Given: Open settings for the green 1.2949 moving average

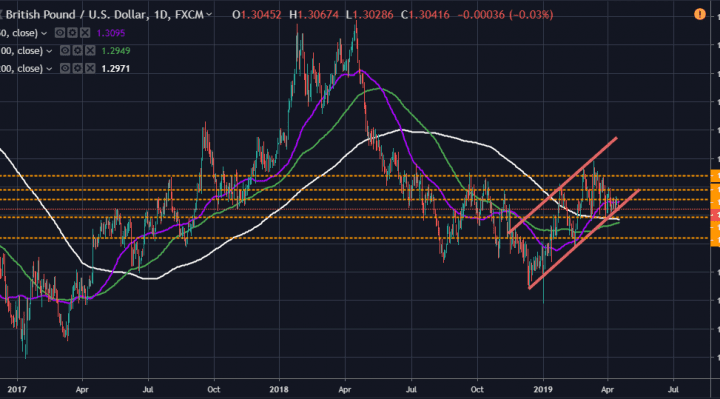Looking at the screenshot, I should click(78, 51).
